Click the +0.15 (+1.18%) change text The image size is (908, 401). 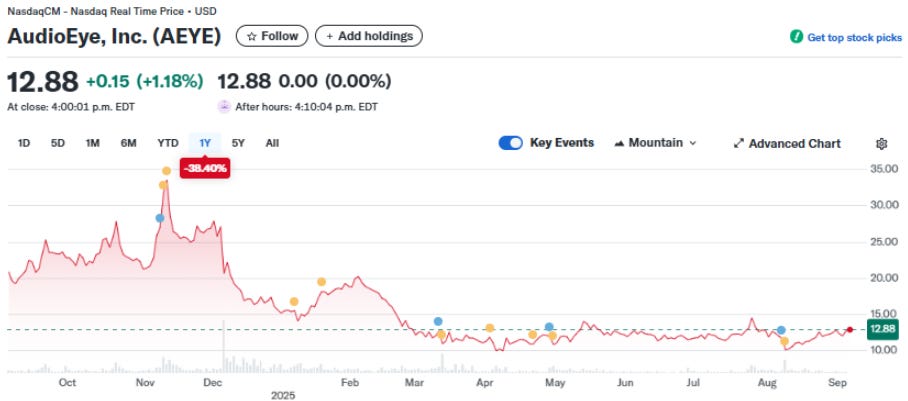click(x=144, y=81)
